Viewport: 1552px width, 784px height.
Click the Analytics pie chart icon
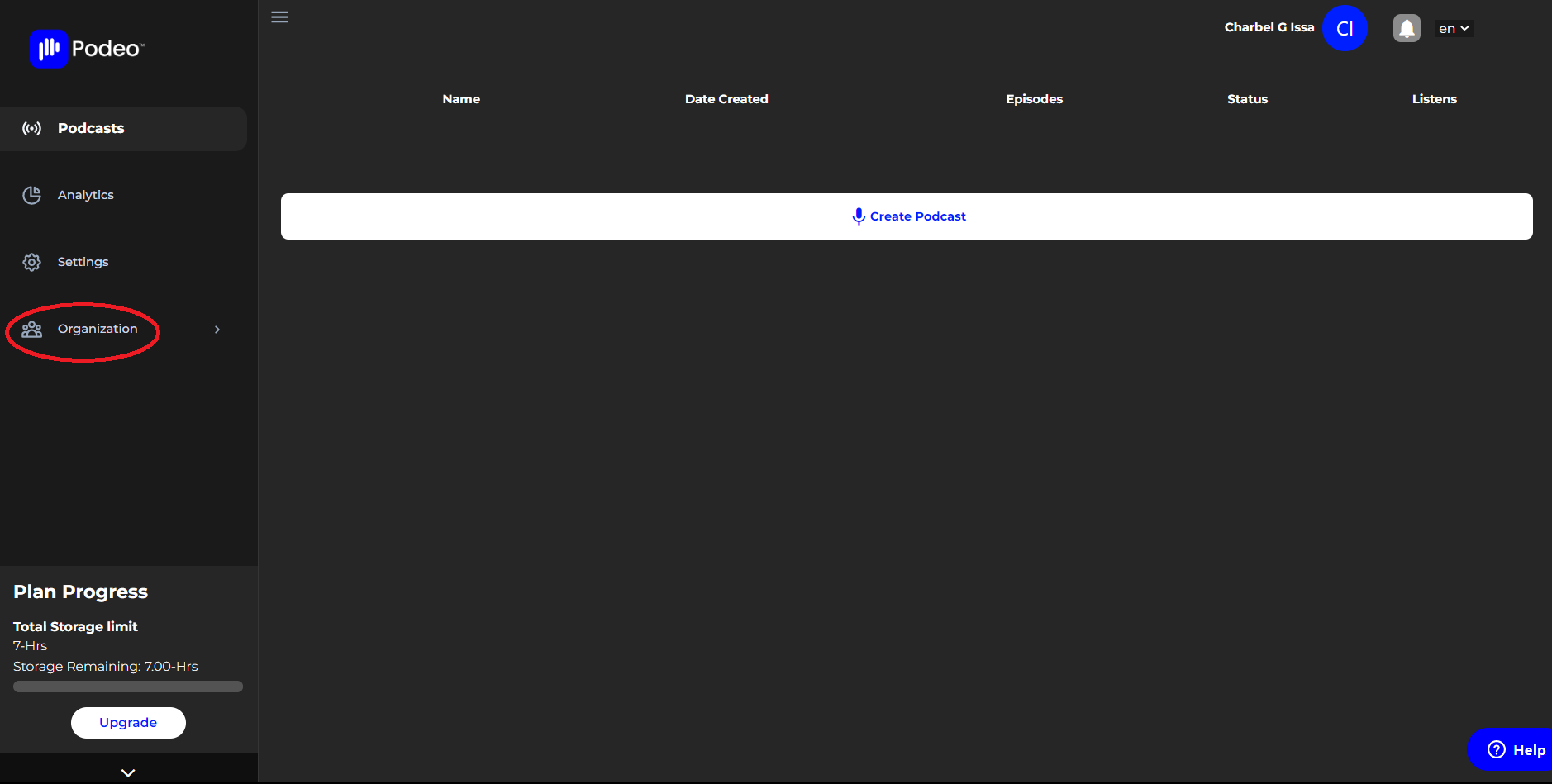pyautogui.click(x=31, y=195)
